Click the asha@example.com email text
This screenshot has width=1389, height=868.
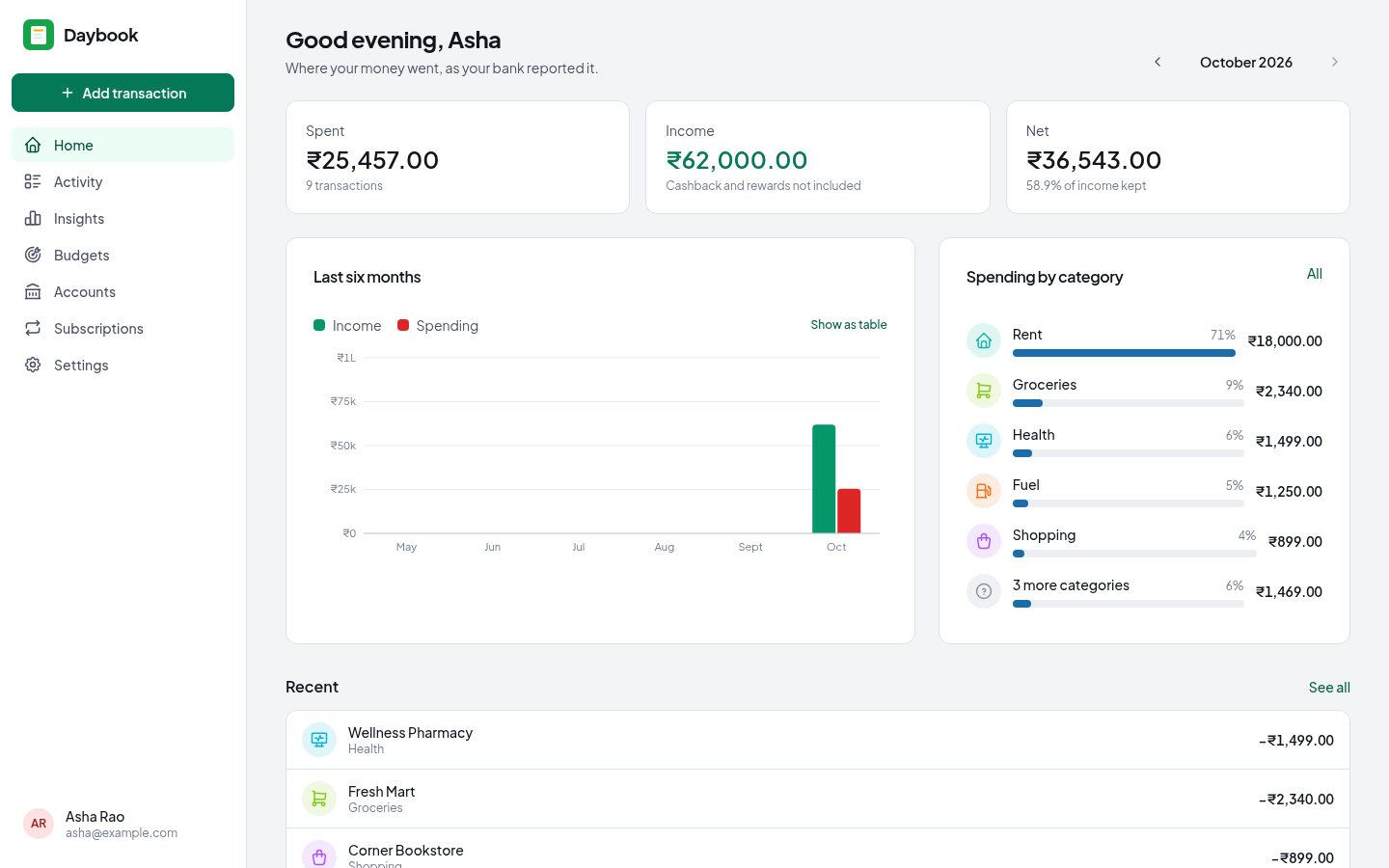[x=122, y=833]
